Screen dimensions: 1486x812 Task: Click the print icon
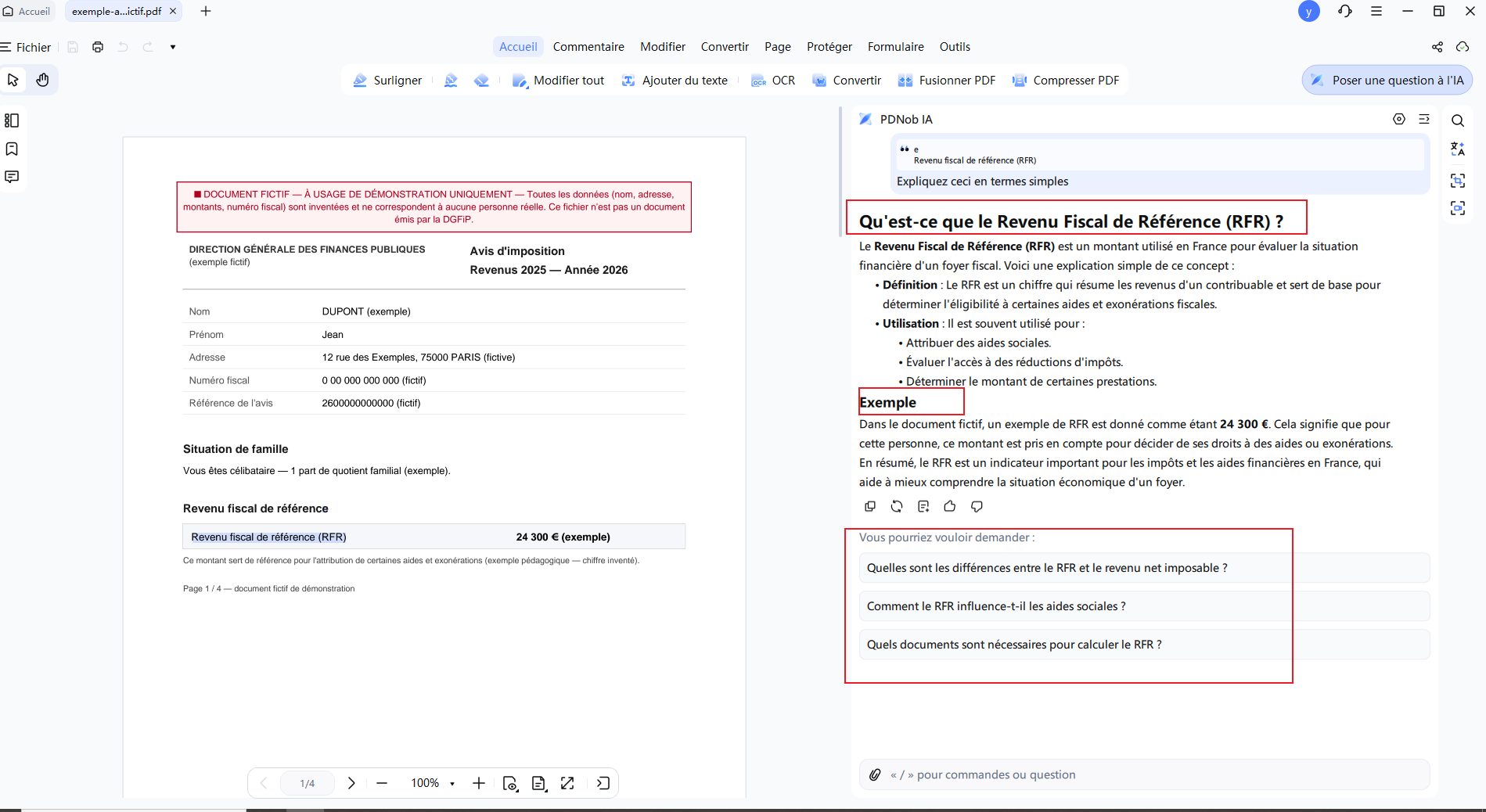pyautogui.click(x=98, y=47)
